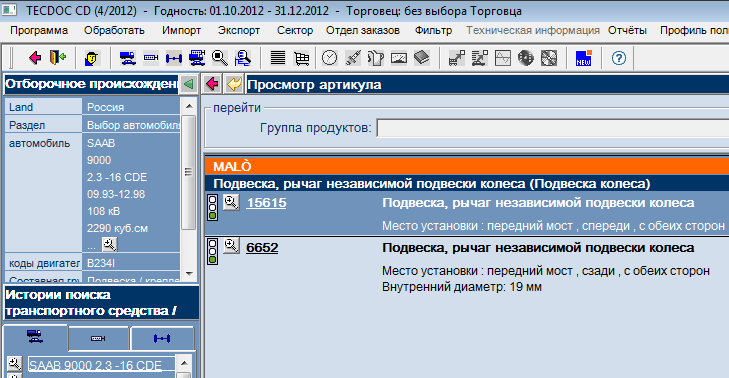729x378 pixels.
Task: Open the Фильтр menu
Action: 433,30
